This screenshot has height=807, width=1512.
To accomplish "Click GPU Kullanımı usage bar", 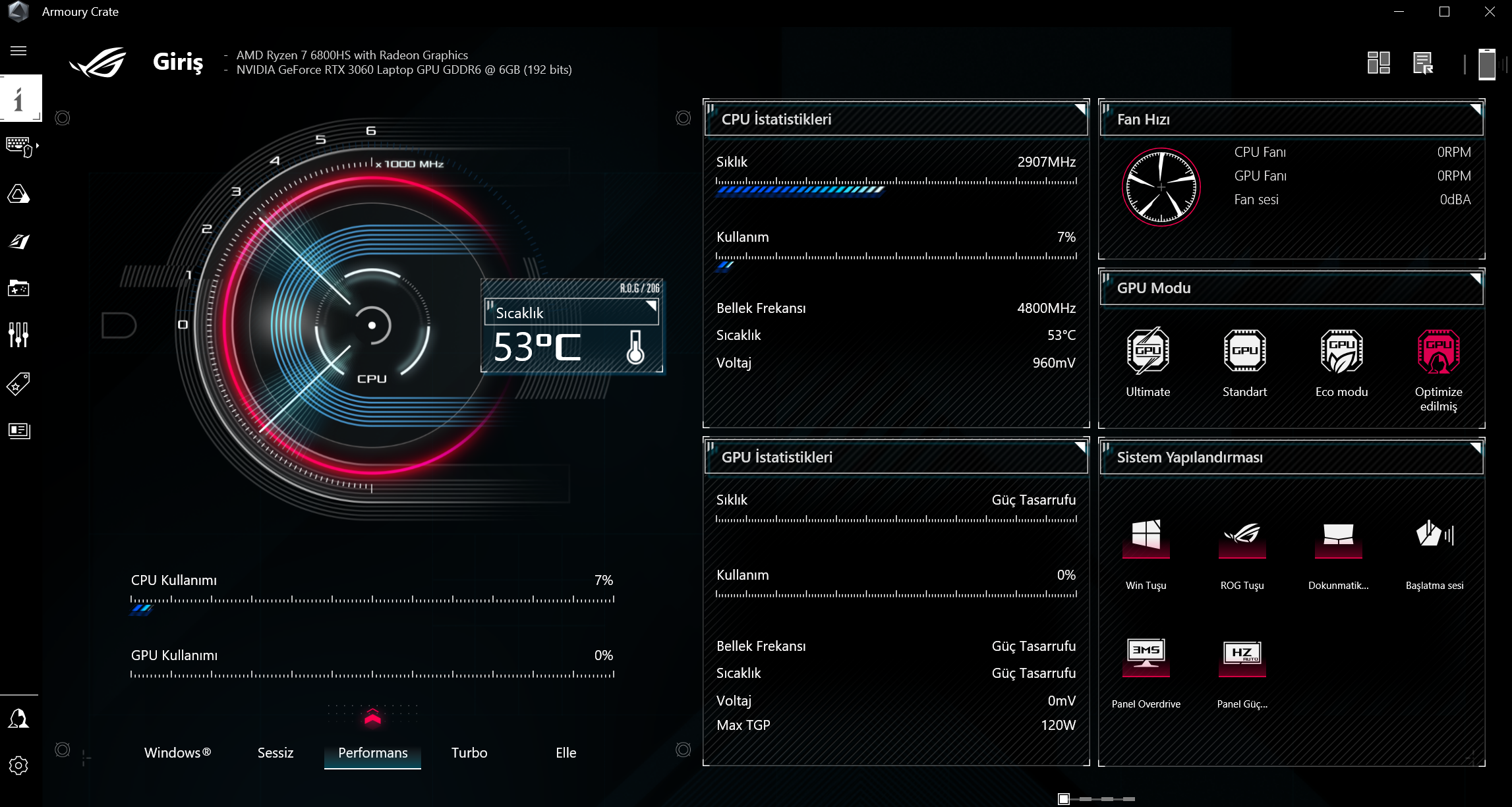I will point(372,675).
